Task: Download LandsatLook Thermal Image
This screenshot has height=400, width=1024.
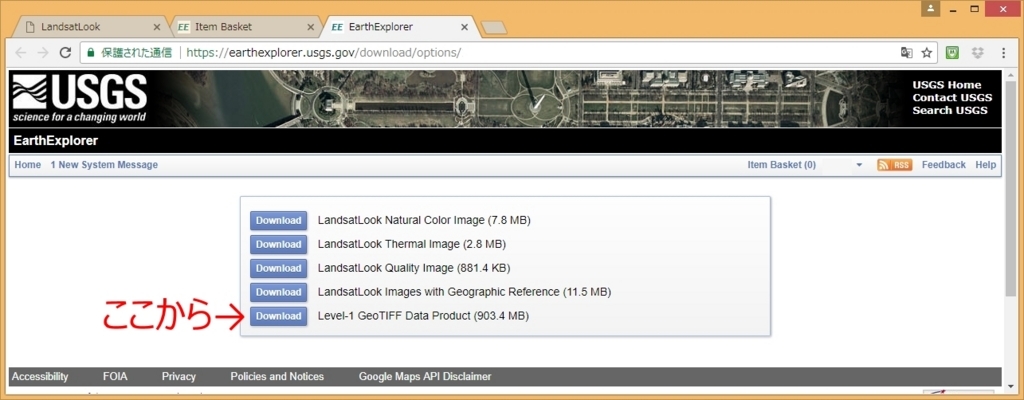Action: [279, 244]
